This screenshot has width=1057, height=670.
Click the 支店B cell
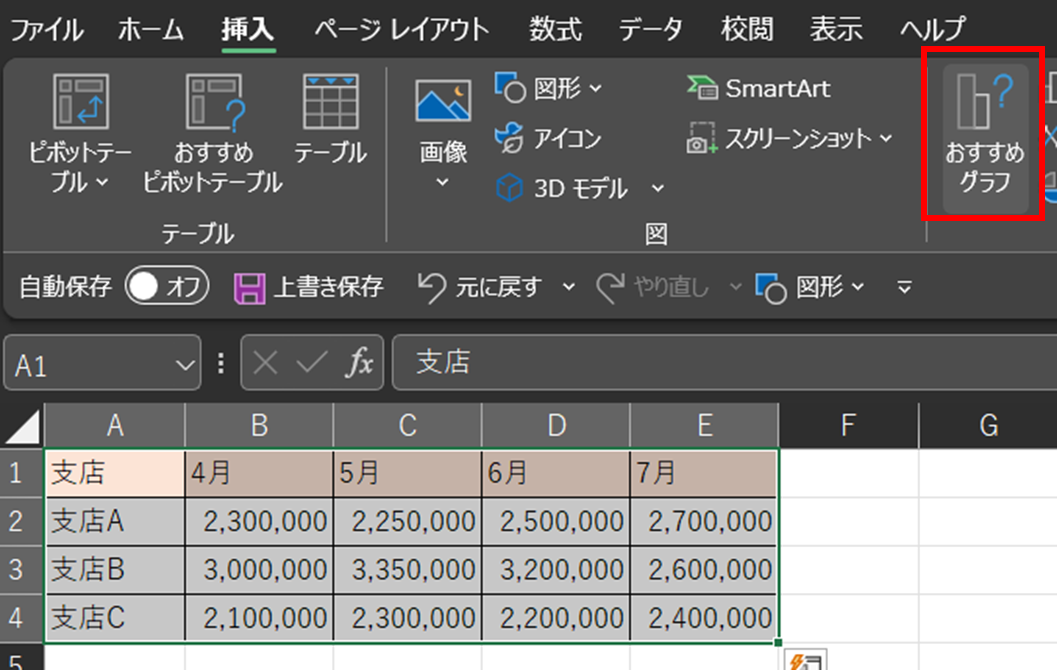coord(115,570)
